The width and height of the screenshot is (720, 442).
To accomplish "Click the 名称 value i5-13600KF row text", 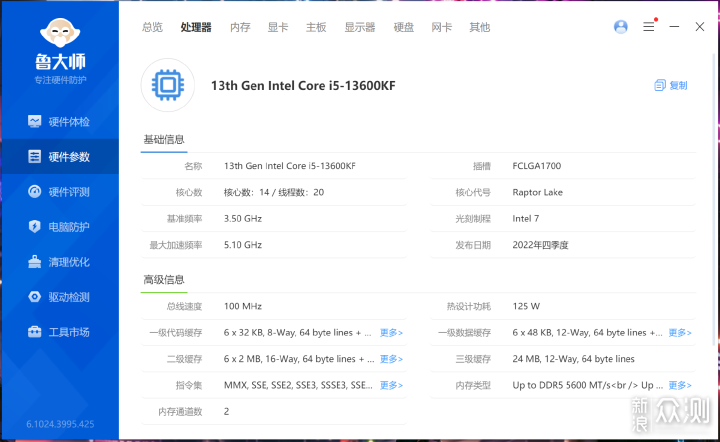I will click(x=290, y=166).
